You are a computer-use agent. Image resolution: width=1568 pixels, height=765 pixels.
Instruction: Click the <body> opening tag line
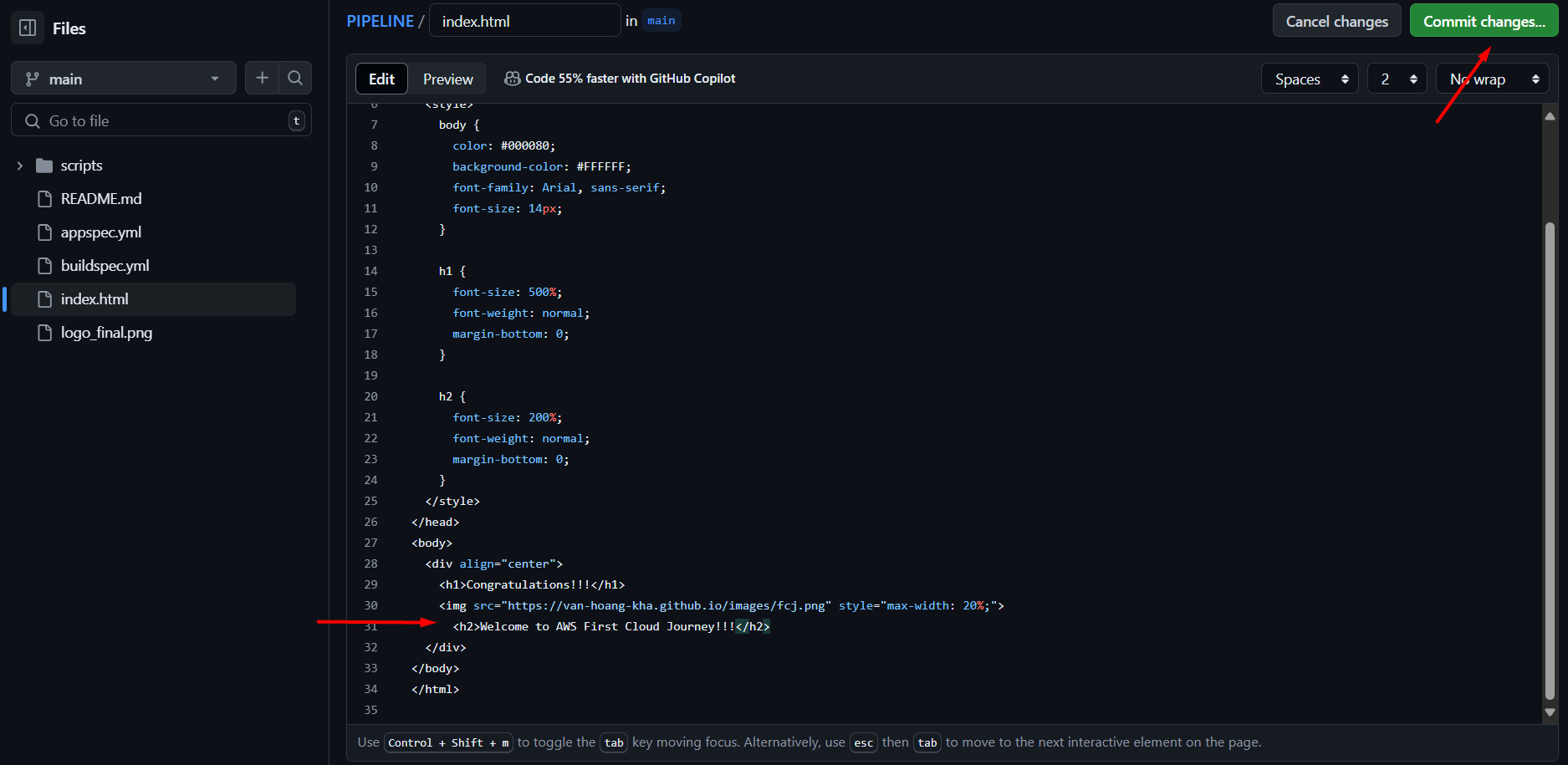(432, 543)
